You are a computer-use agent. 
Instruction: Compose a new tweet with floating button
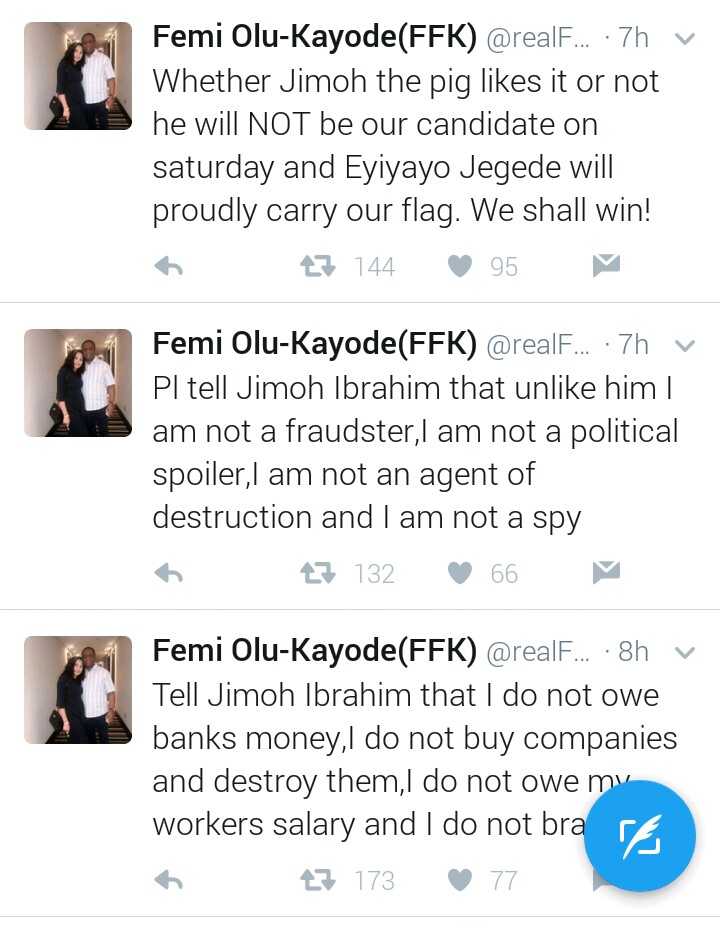point(639,837)
